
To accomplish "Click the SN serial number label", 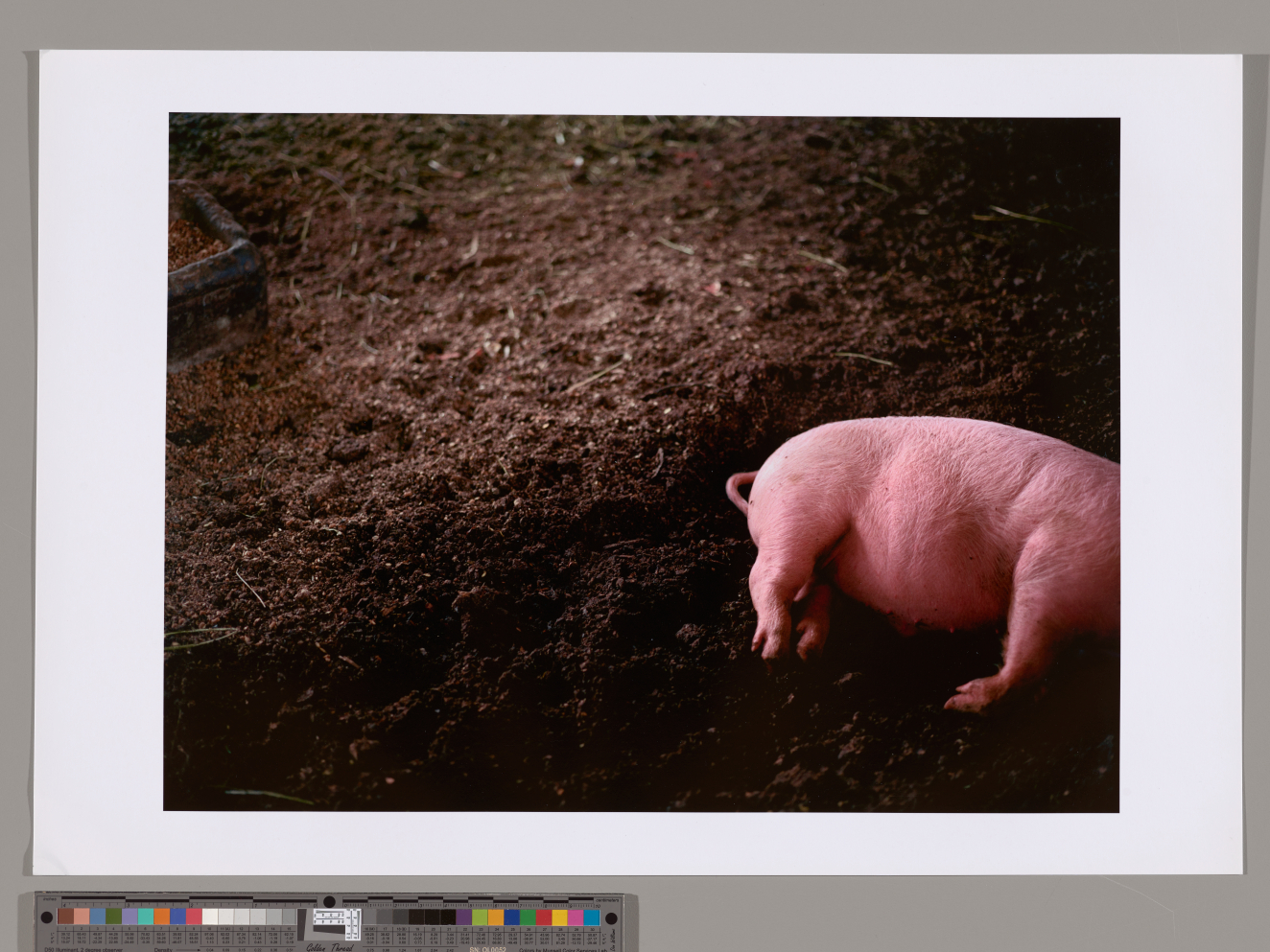I will (x=488, y=948).
